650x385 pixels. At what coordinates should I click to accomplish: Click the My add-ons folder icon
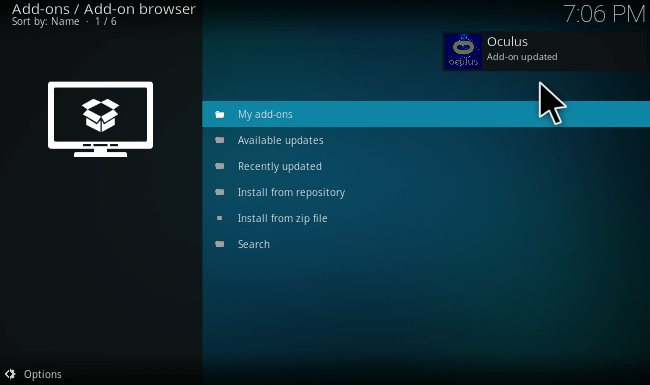220,114
